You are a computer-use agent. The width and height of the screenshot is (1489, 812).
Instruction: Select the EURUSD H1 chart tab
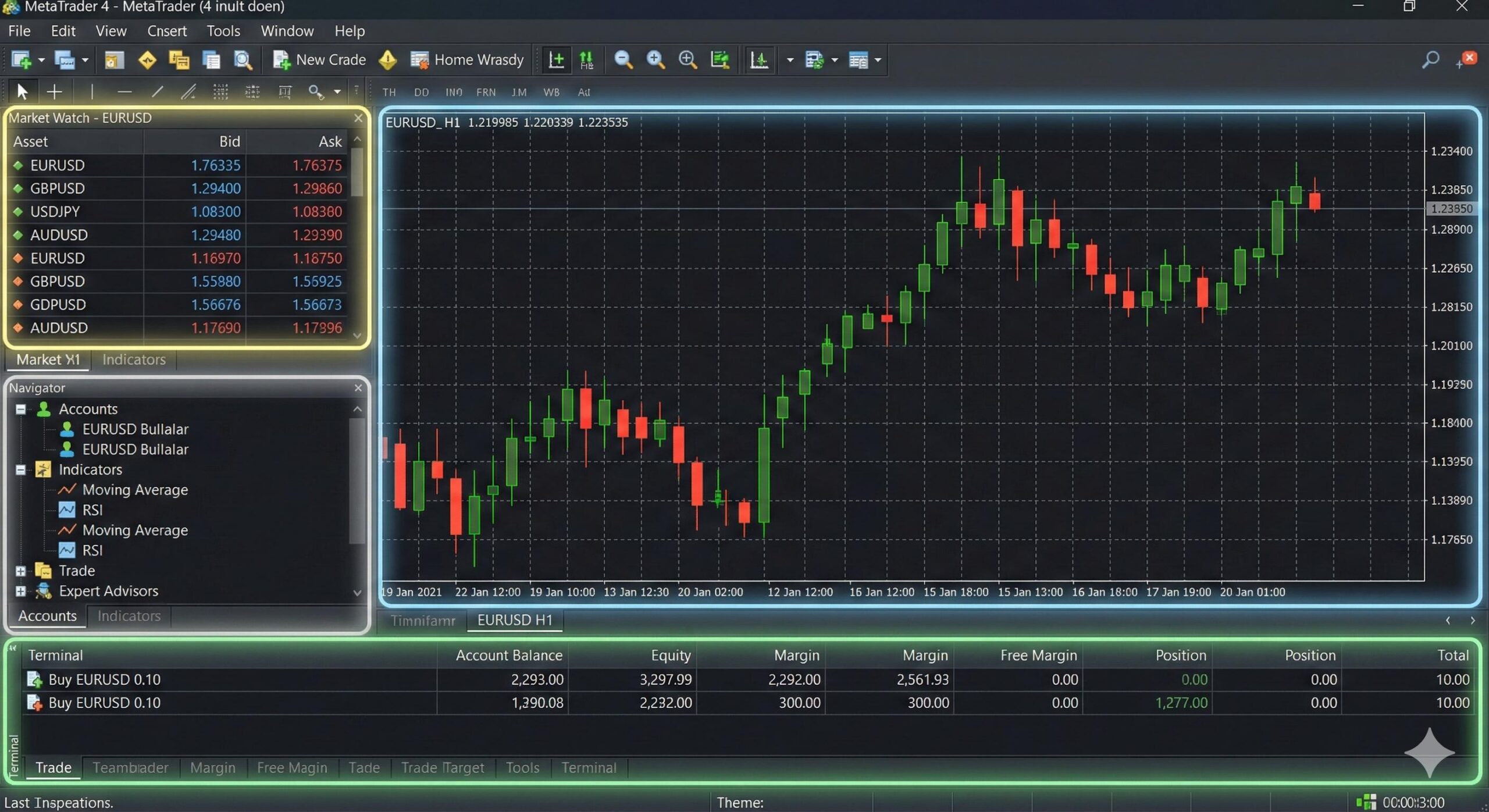point(514,620)
